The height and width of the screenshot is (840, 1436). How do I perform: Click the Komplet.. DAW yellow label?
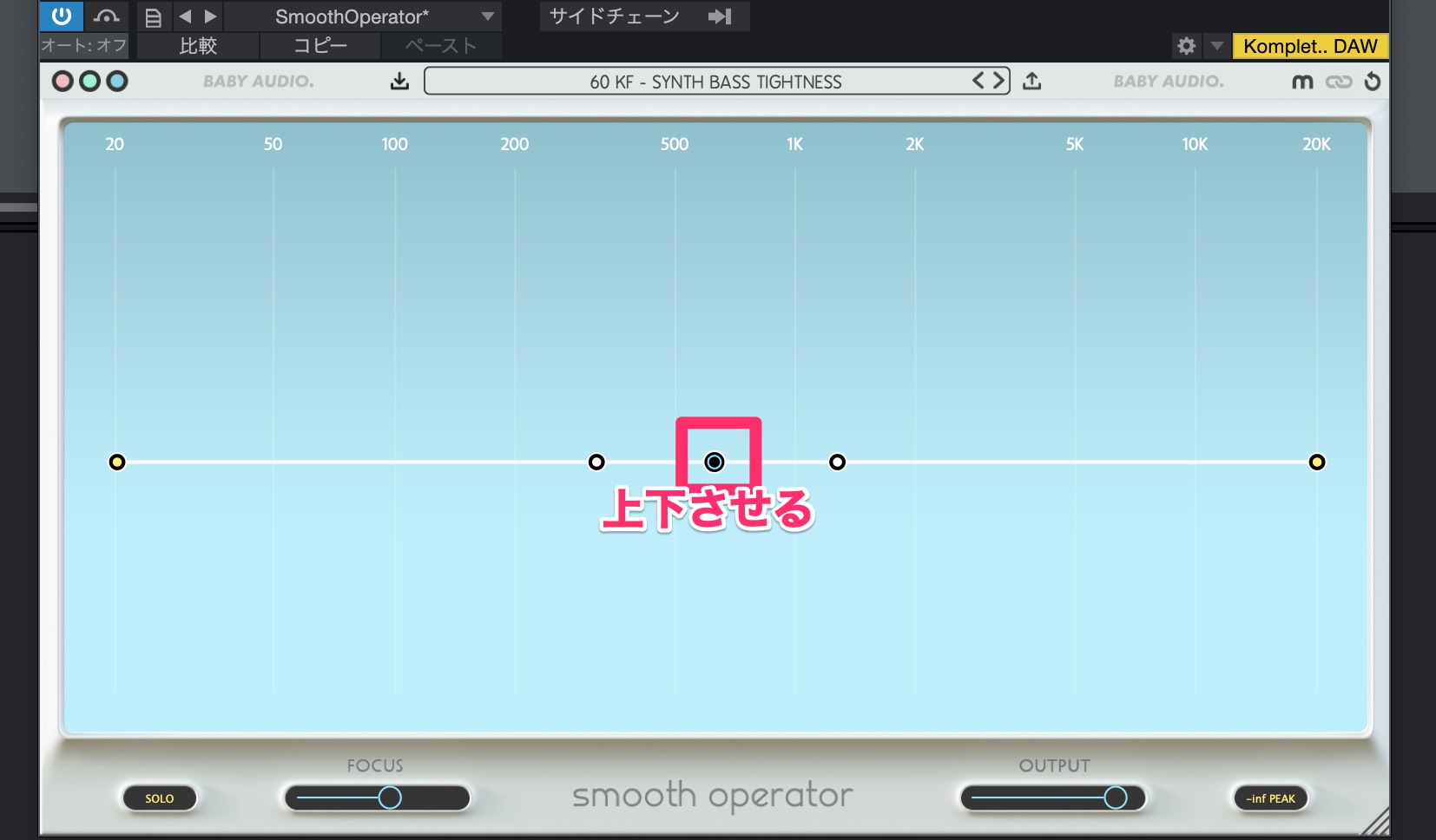(1309, 46)
